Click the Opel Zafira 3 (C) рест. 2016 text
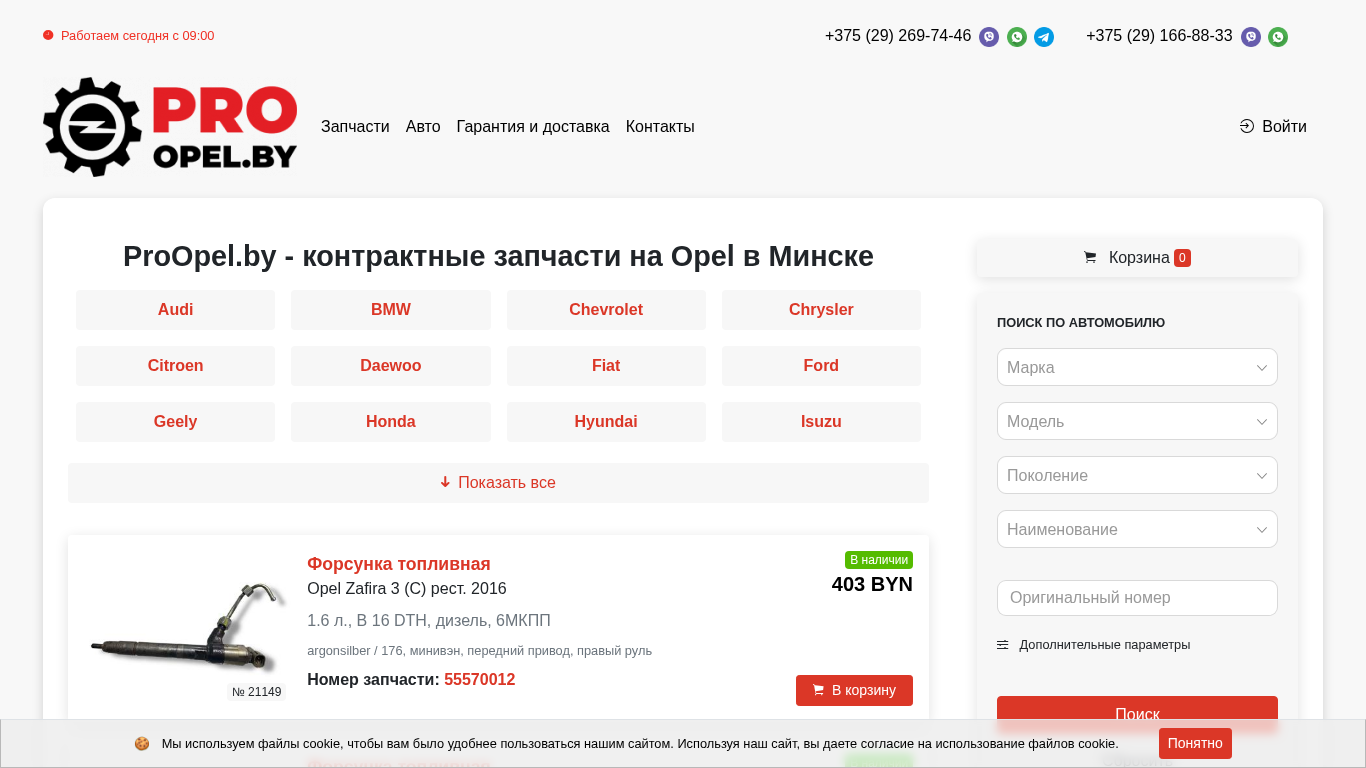This screenshot has height=768, width=1366. click(x=407, y=589)
